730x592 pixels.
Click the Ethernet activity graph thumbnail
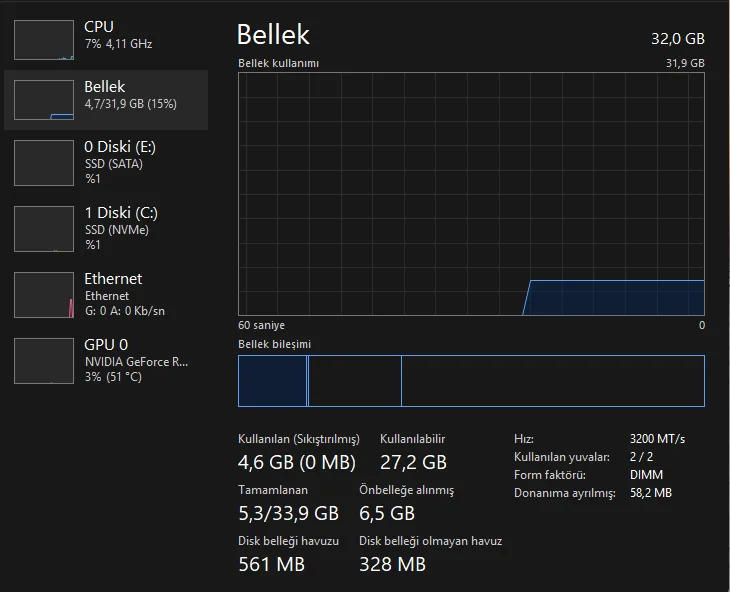pyautogui.click(x=44, y=295)
